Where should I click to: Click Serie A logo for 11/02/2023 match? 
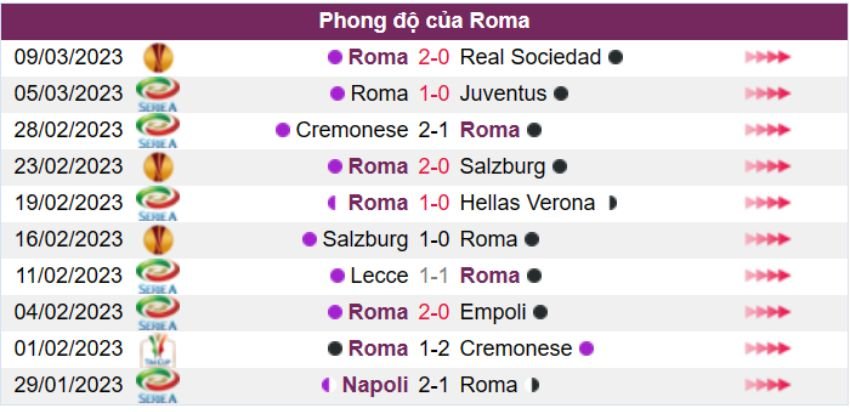(157, 276)
